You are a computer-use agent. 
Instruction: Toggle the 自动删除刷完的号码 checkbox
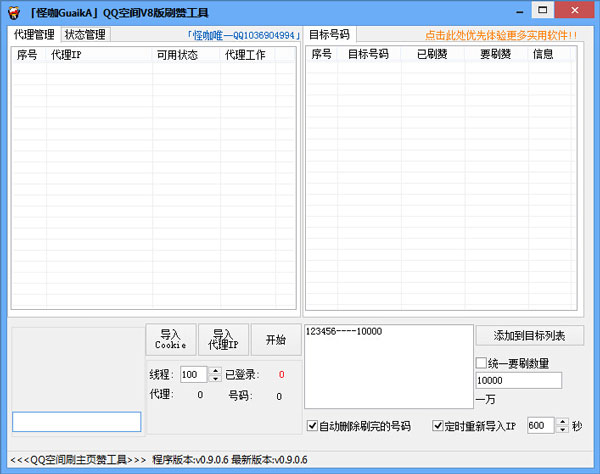[x=312, y=425]
